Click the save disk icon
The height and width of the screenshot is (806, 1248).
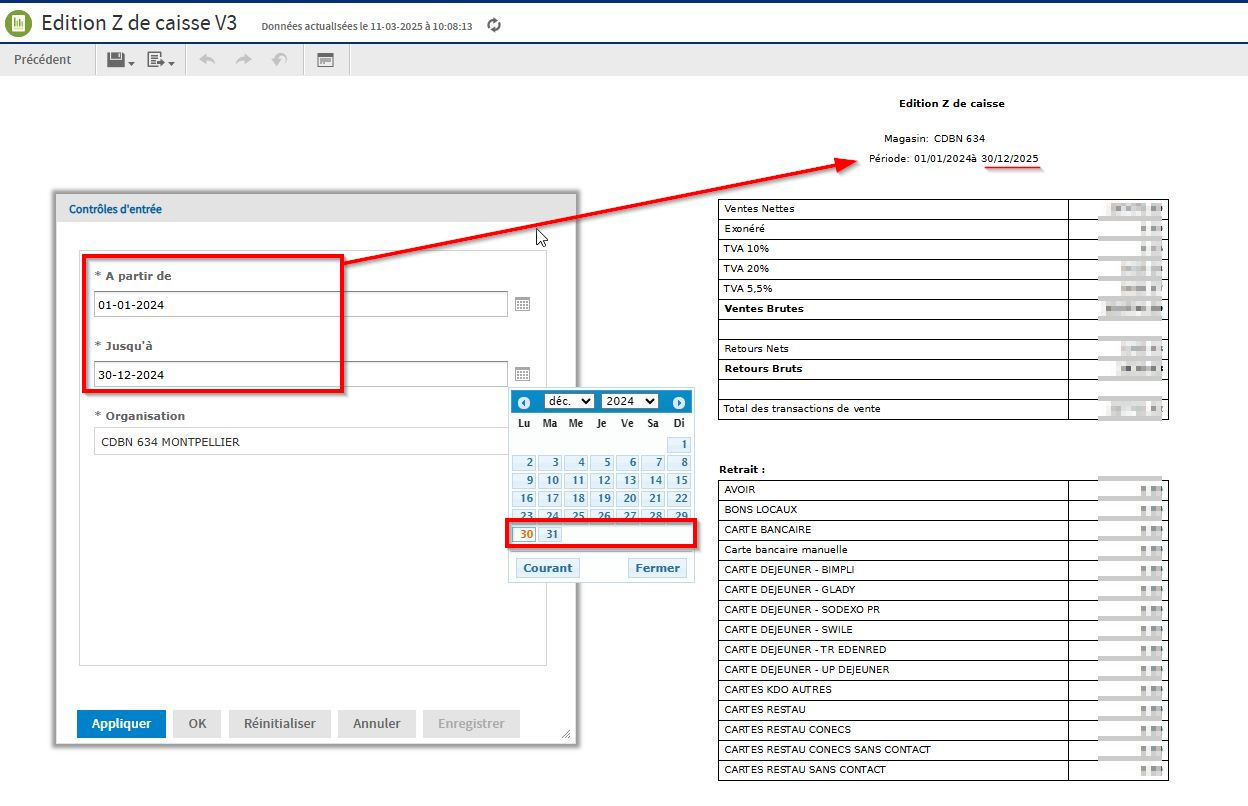click(x=116, y=60)
